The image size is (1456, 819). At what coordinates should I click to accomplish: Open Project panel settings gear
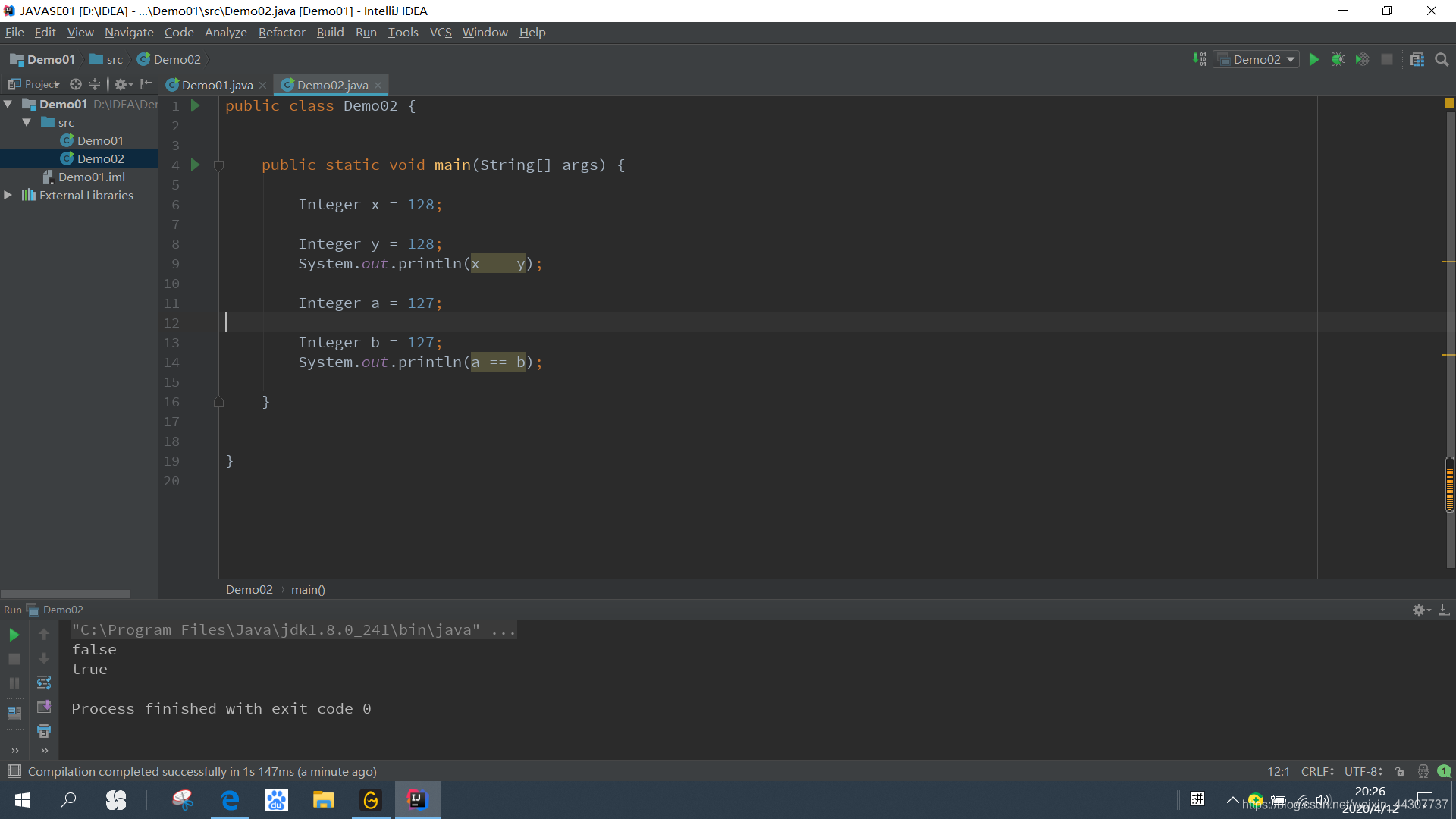tap(123, 84)
